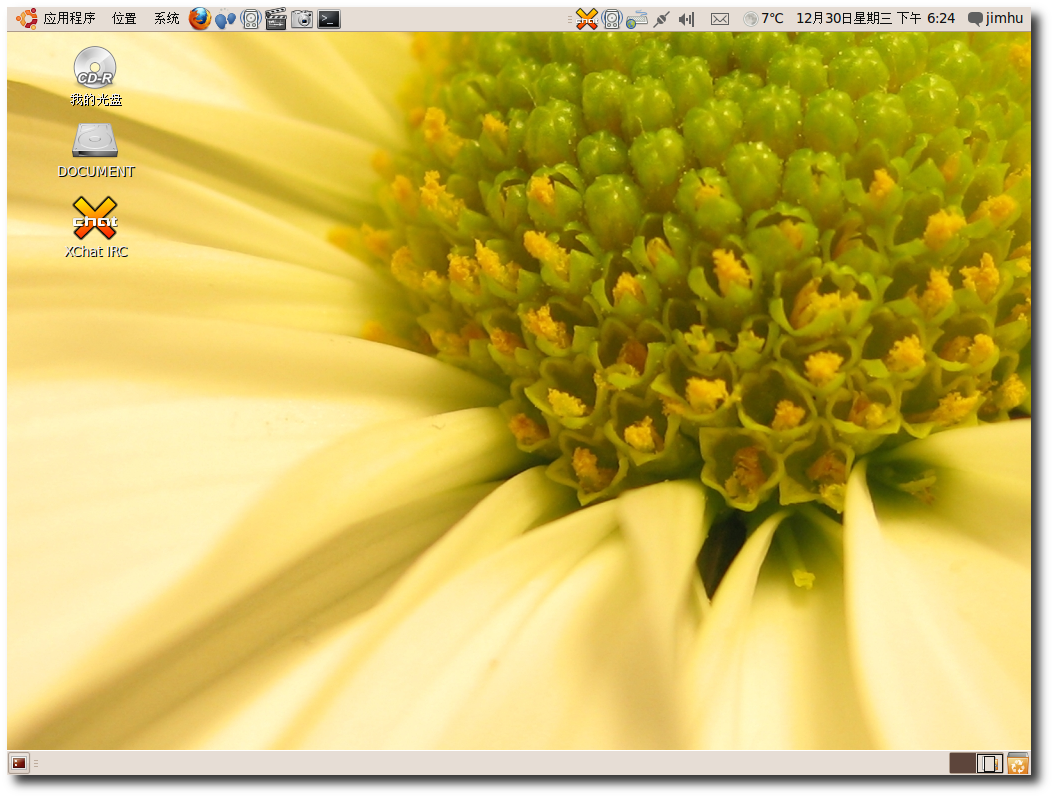1054x798 pixels.
Task: Switch to the first workspace in switcher
Action: coord(963,763)
